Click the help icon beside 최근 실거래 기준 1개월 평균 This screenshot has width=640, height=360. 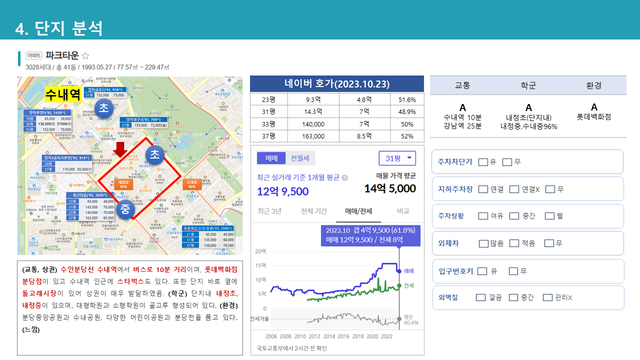(x=345, y=178)
